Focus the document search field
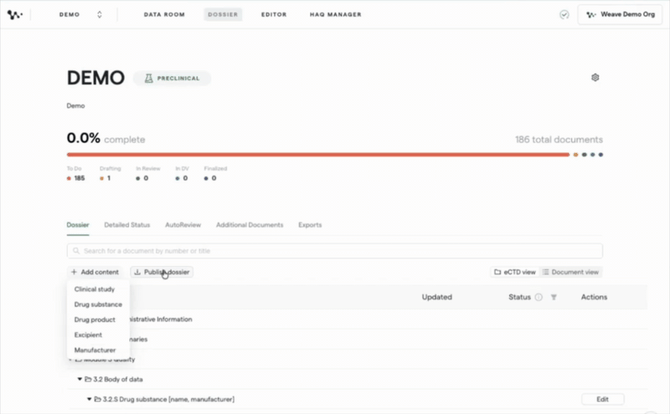 tap(335, 251)
